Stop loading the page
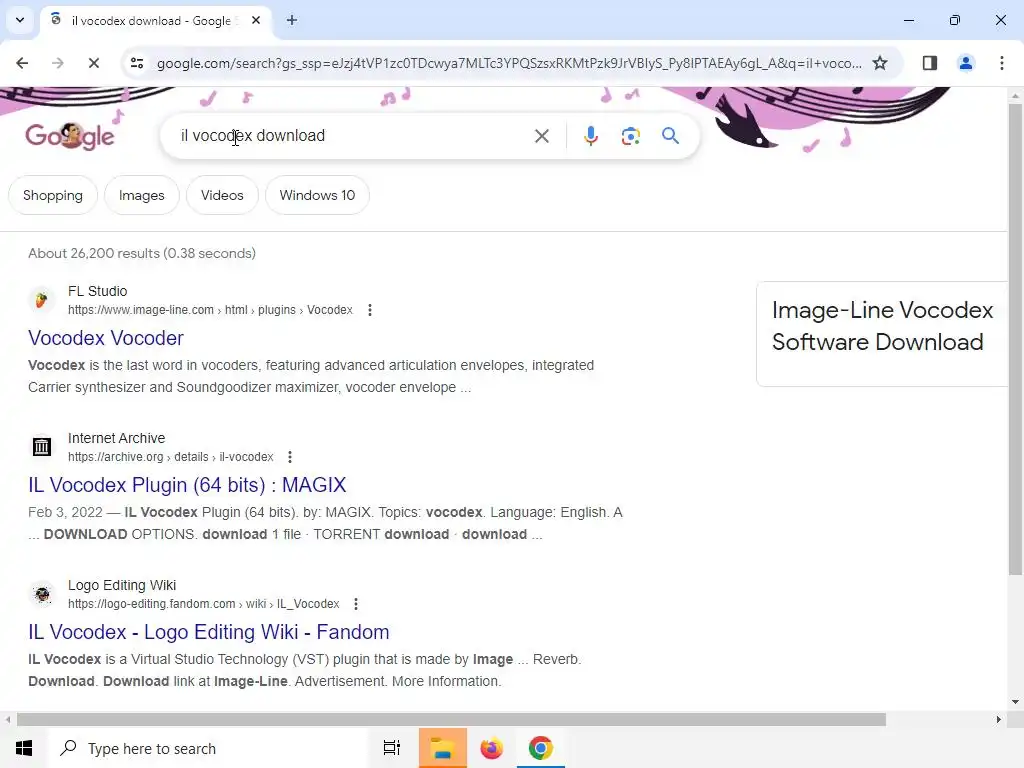Viewport: 1024px width, 768px height. tap(93, 63)
